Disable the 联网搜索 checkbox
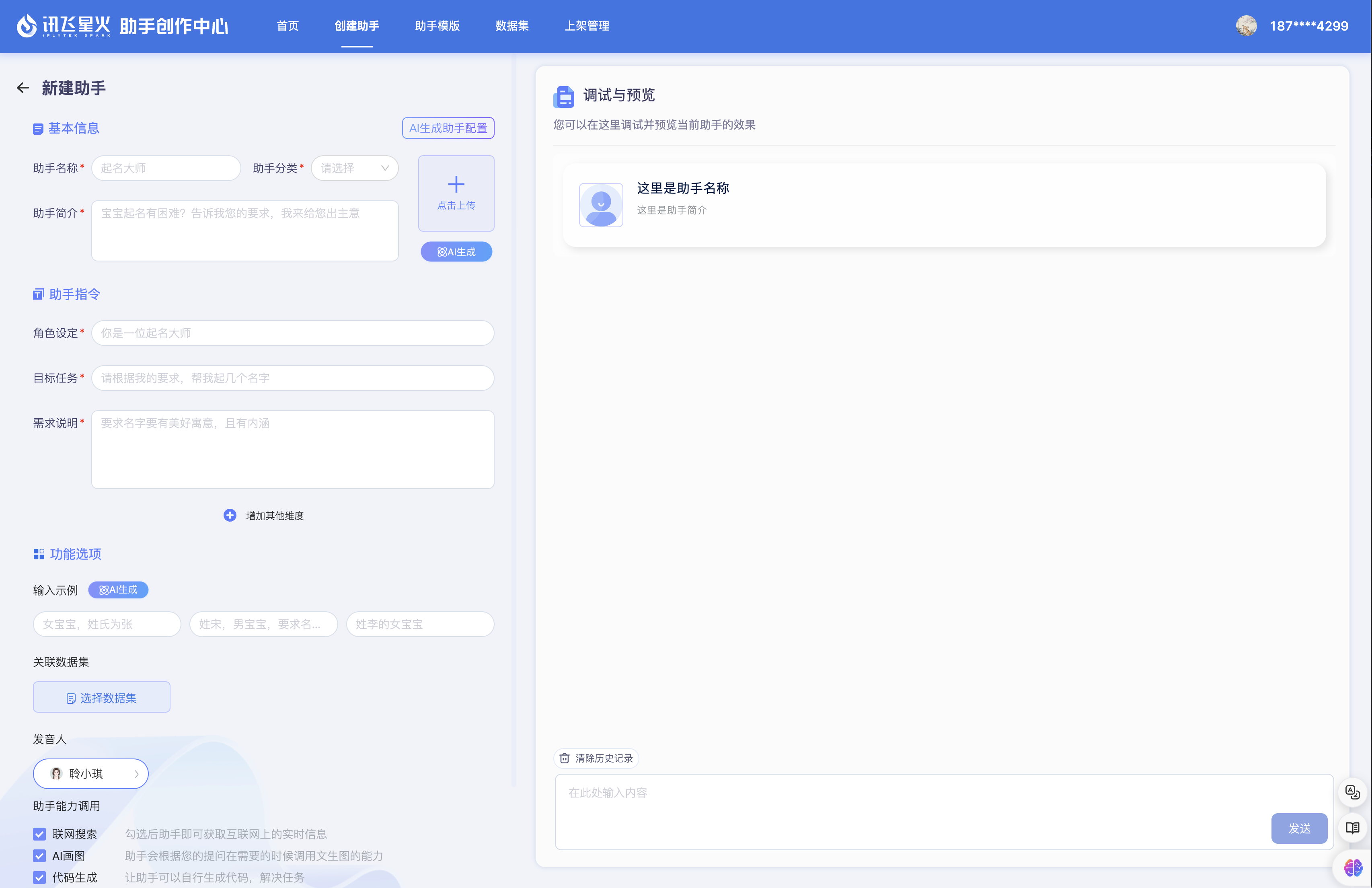 coord(39,834)
